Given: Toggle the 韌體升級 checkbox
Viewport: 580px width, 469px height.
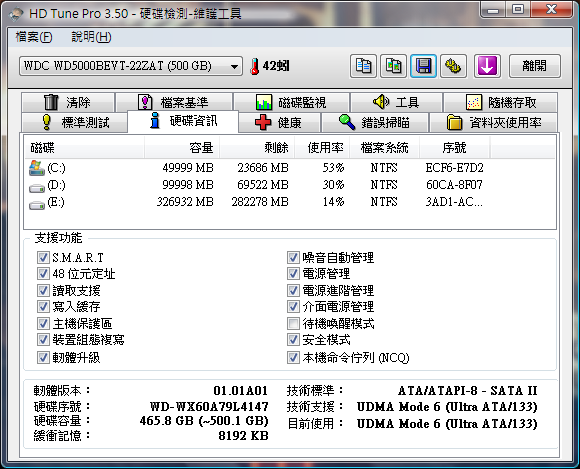Looking at the screenshot, I should coord(43,358).
